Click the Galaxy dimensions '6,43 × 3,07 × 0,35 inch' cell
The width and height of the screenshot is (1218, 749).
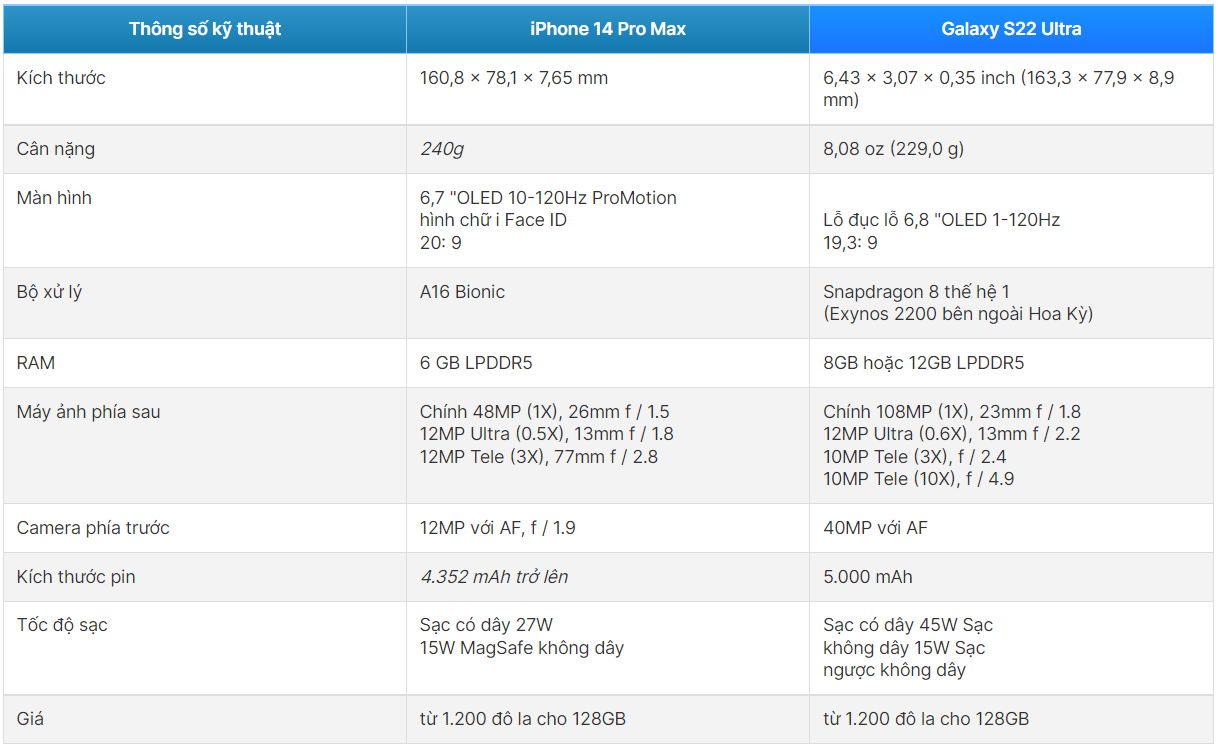(x=1011, y=89)
